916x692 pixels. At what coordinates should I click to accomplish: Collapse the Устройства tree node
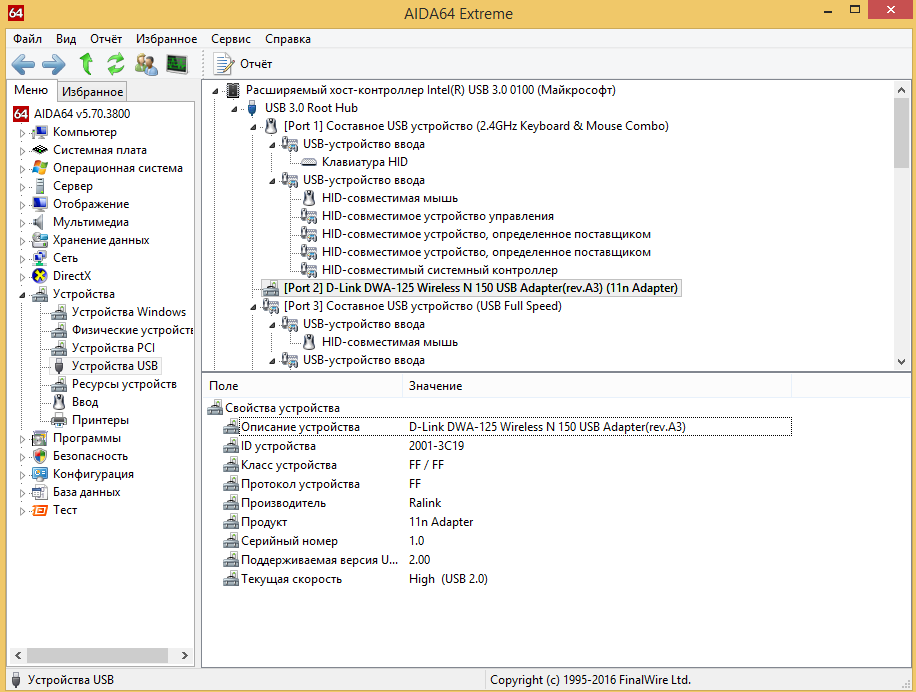pyautogui.click(x=22, y=295)
